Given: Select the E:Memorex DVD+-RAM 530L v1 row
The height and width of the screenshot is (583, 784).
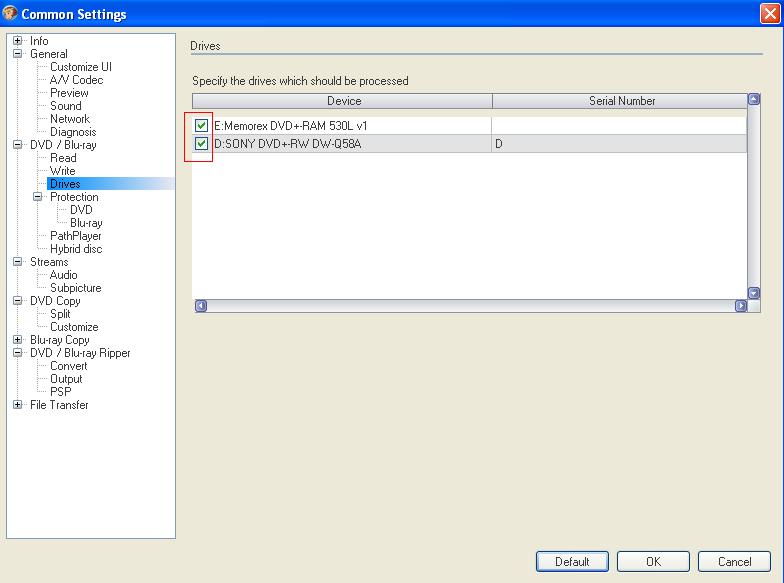Looking at the screenshot, I should click(470, 125).
